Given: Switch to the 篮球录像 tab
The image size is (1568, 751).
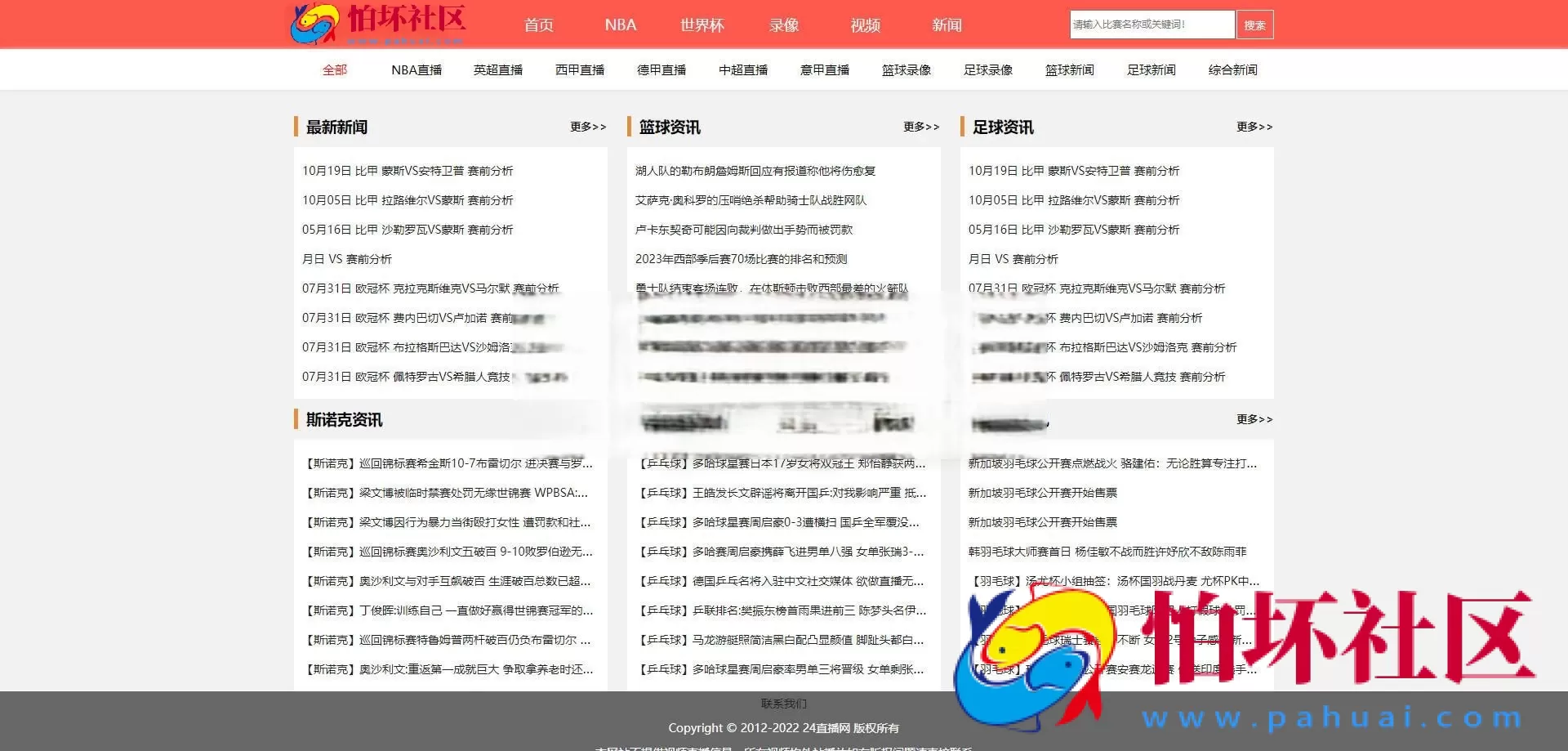Looking at the screenshot, I should (906, 69).
